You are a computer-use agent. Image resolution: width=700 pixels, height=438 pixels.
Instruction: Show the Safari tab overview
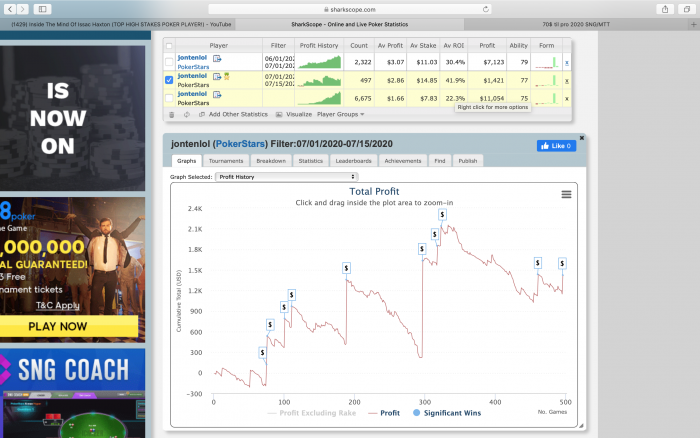pyautogui.click(x=687, y=9)
